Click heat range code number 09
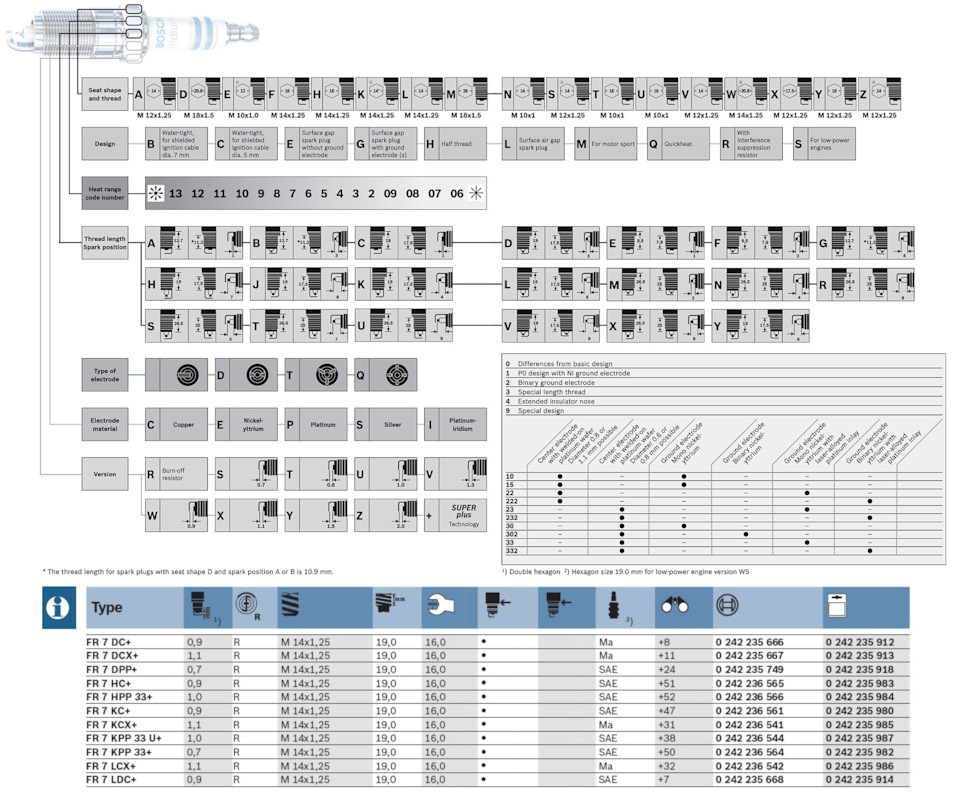 390,193
